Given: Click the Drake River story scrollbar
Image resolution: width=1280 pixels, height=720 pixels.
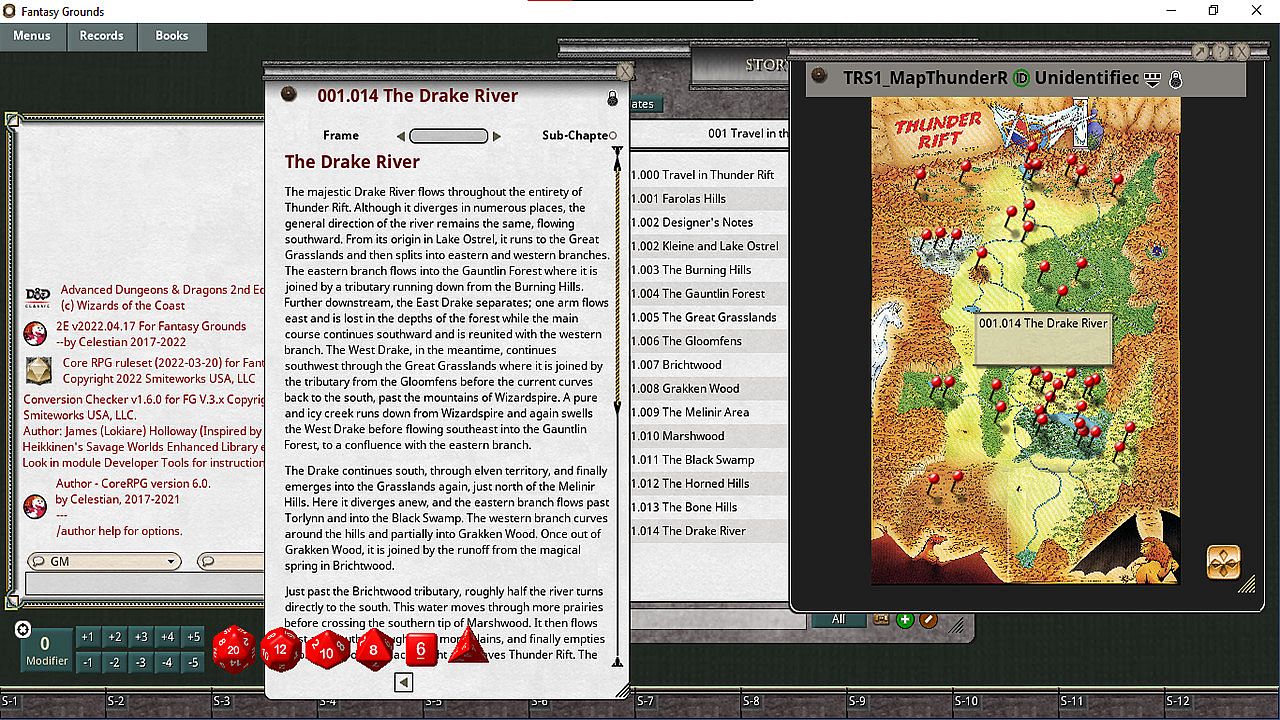Looking at the screenshot, I should [x=617, y=405].
